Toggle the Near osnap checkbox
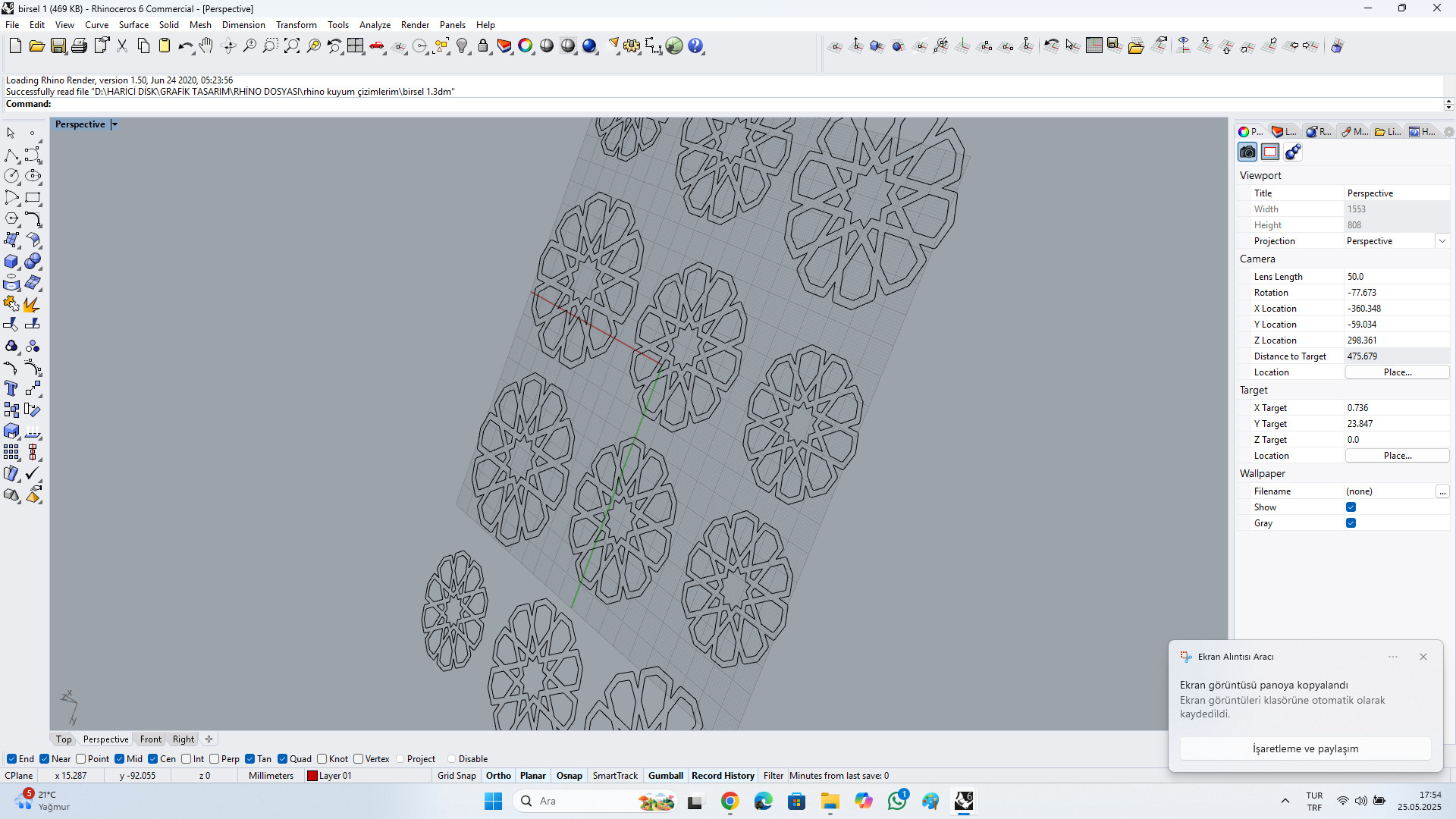1456x819 pixels. (45, 759)
